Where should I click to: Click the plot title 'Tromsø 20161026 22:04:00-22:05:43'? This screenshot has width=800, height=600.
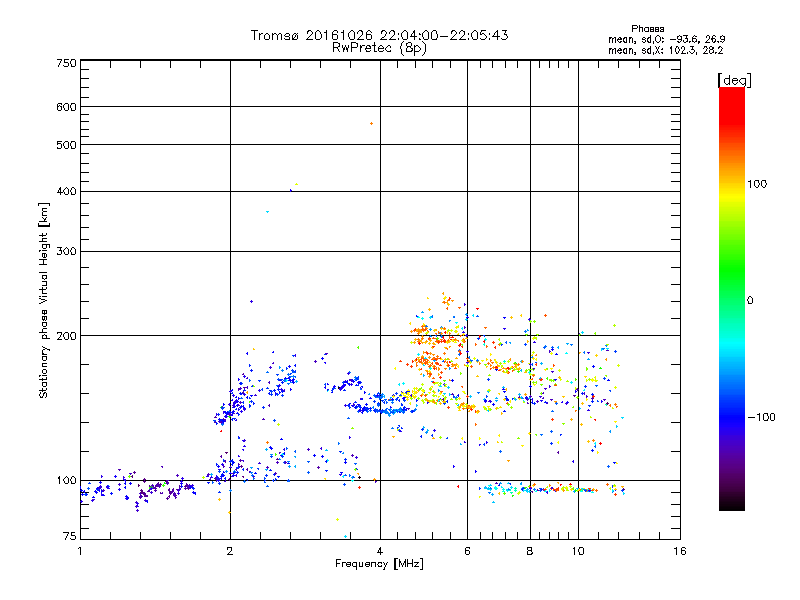pos(379,35)
